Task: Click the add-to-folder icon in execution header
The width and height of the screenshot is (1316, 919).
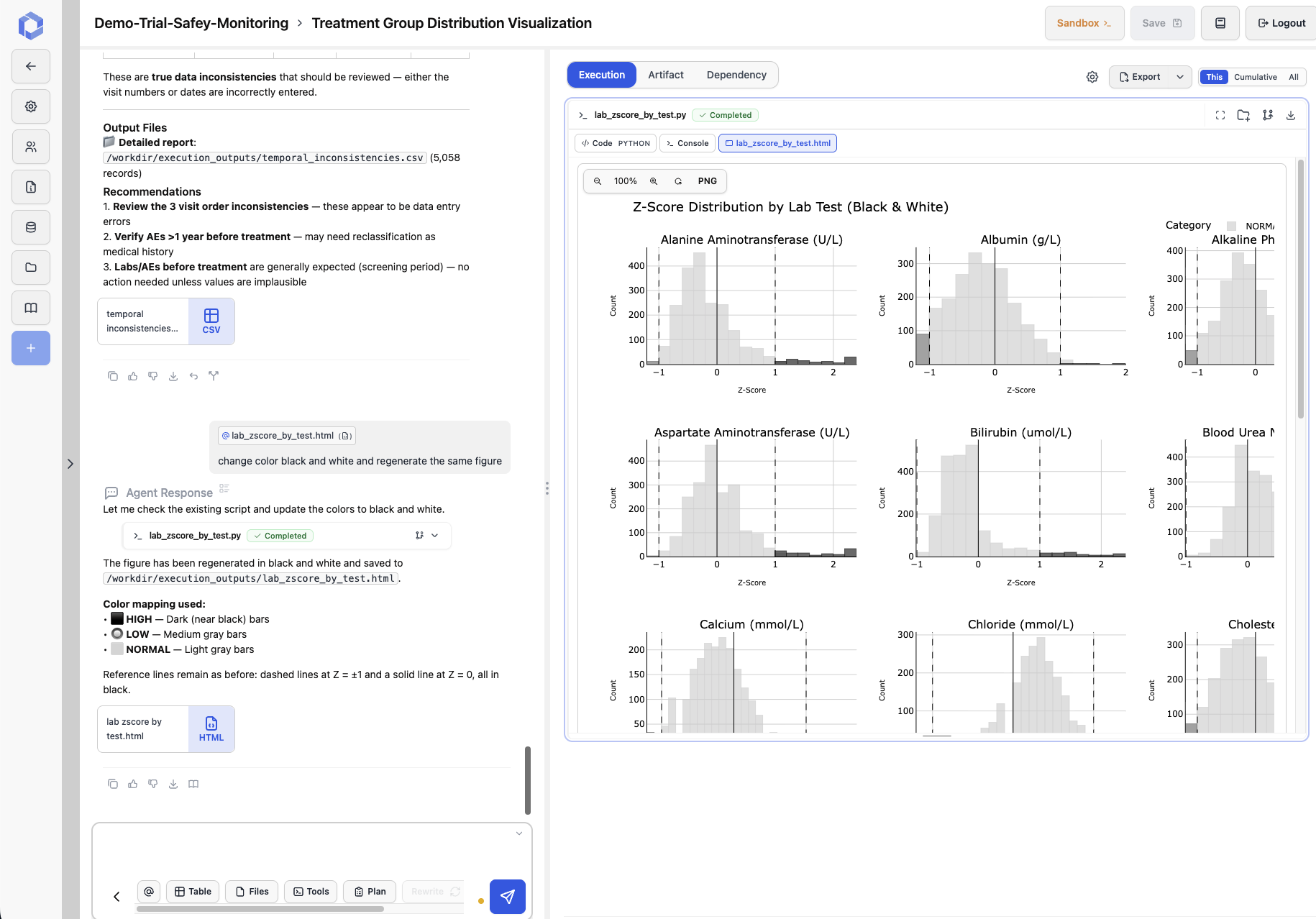Action: pyautogui.click(x=1243, y=115)
